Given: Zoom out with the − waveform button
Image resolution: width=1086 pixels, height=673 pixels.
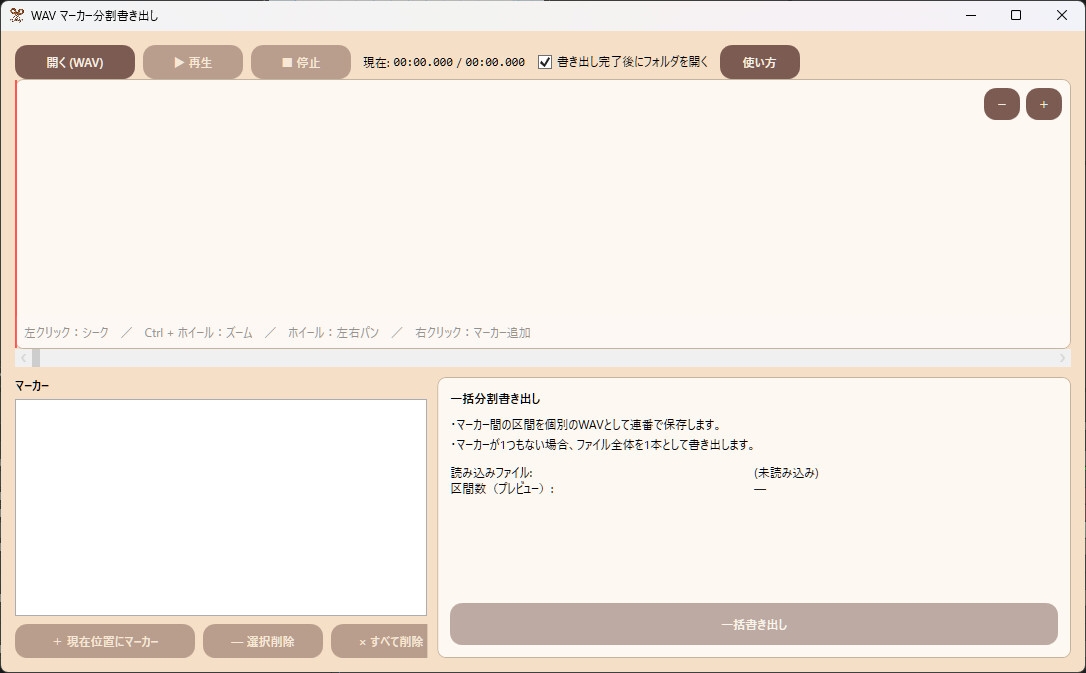Looking at the screenshot, I should click(x=1001, y=104).
